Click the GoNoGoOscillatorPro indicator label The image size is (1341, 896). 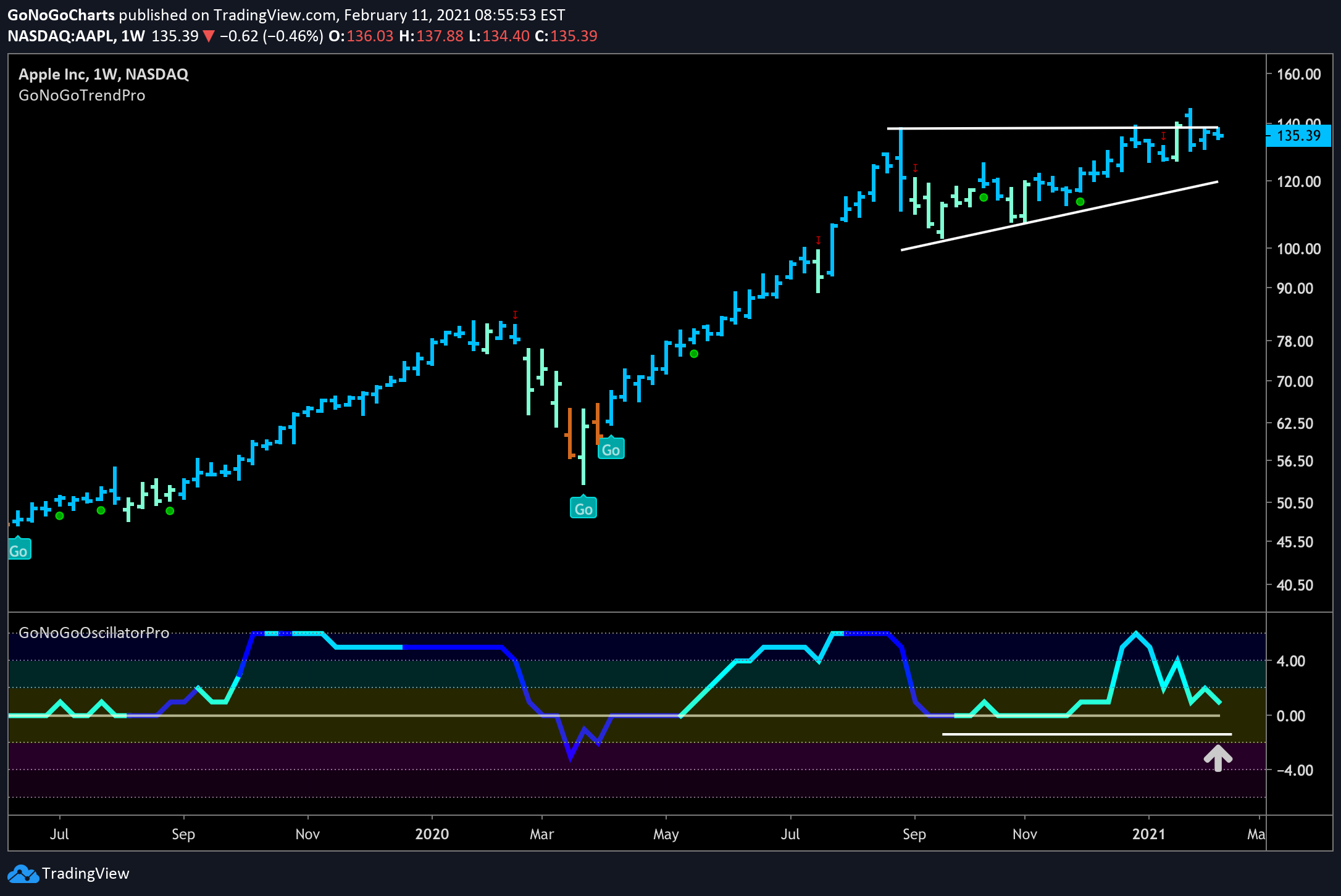click(x=94, y=633)
